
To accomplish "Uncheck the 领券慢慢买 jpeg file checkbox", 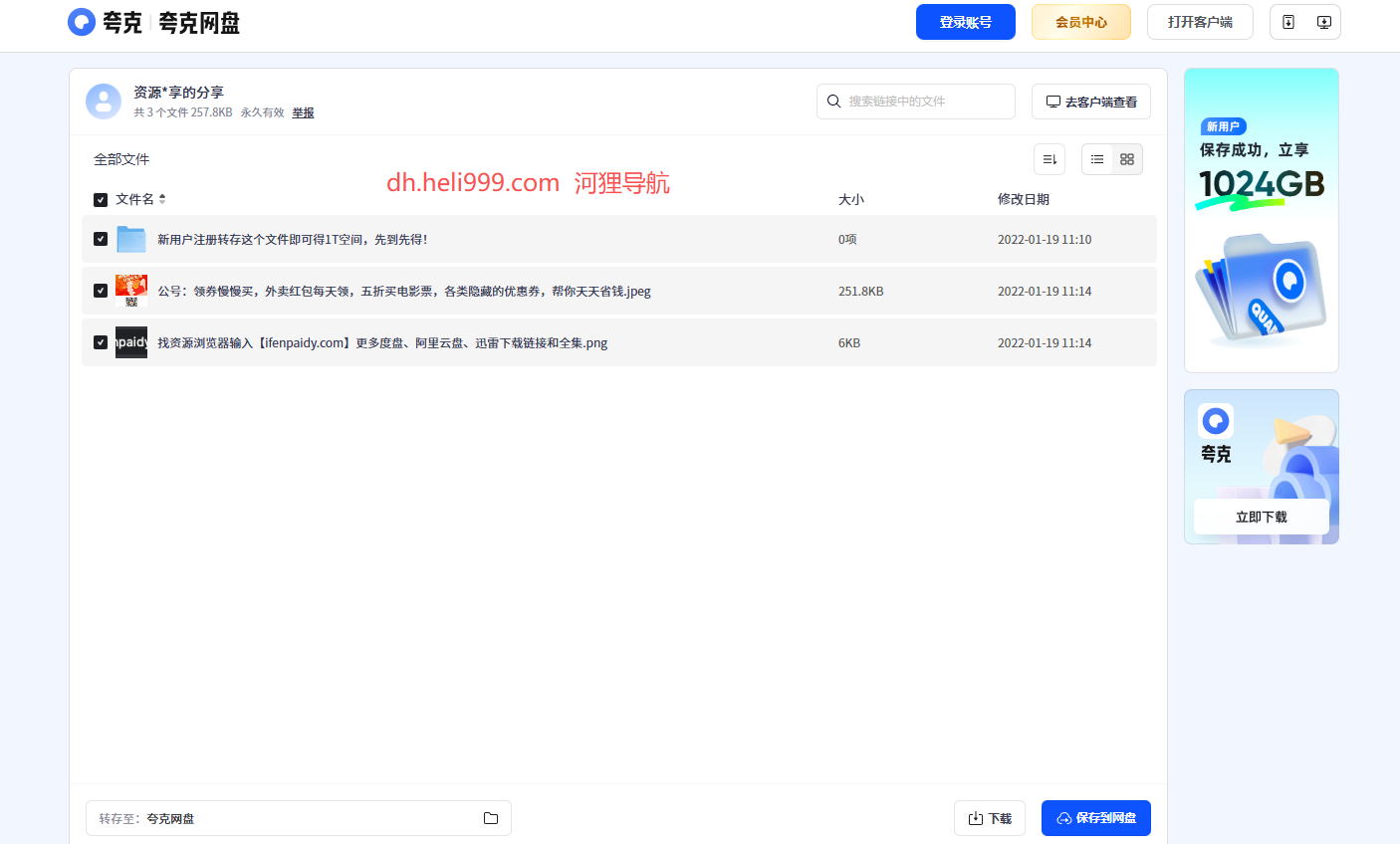I will [x=100, y=291].
